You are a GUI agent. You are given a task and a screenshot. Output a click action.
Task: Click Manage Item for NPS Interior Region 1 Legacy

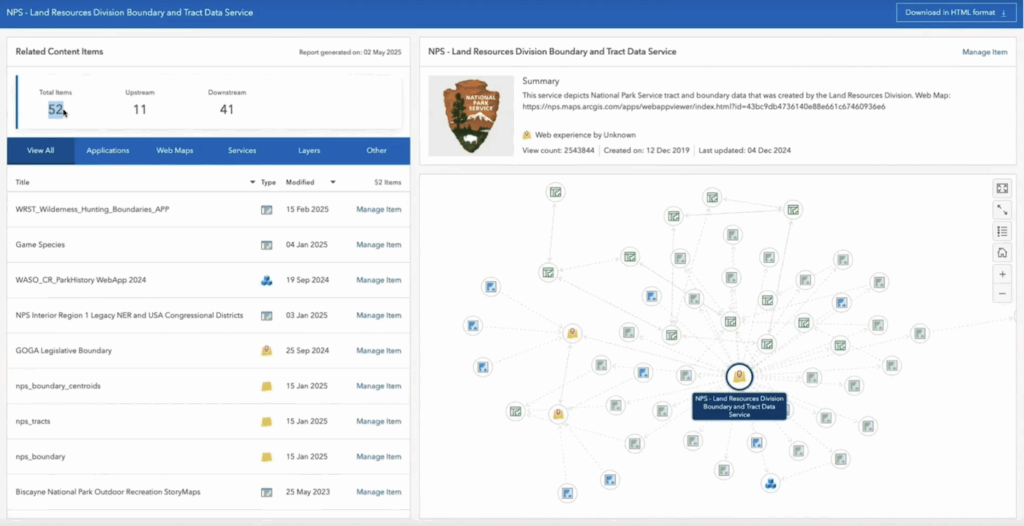coord(379,316)
